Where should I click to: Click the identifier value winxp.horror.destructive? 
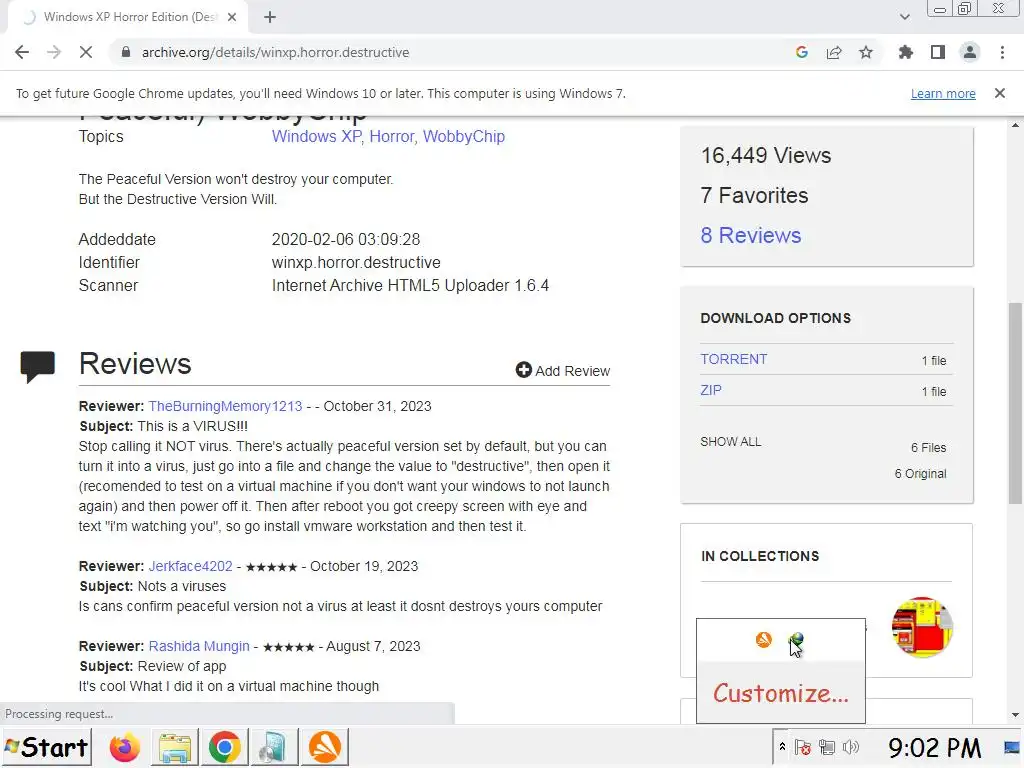pos(356,263)
